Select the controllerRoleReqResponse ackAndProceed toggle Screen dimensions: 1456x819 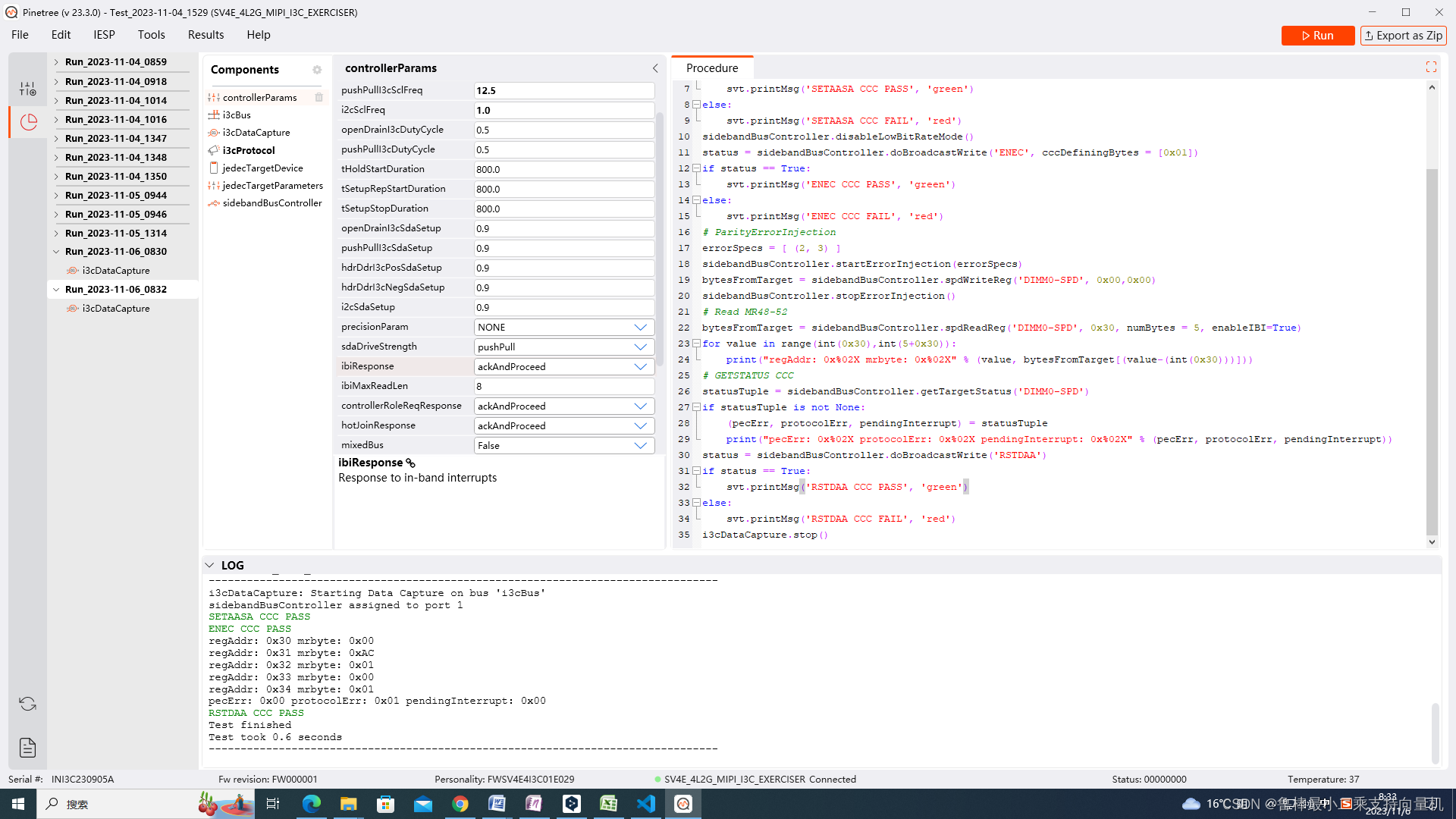(x=641, y=405)
